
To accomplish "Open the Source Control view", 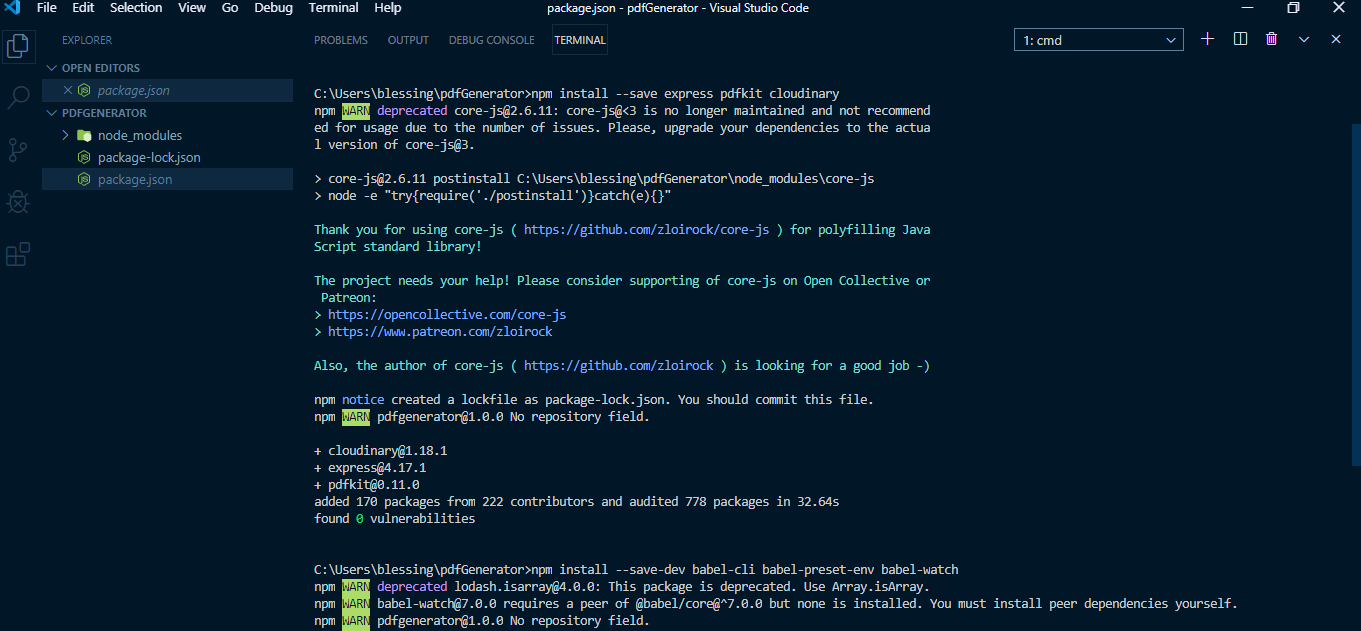I will 18,150.
